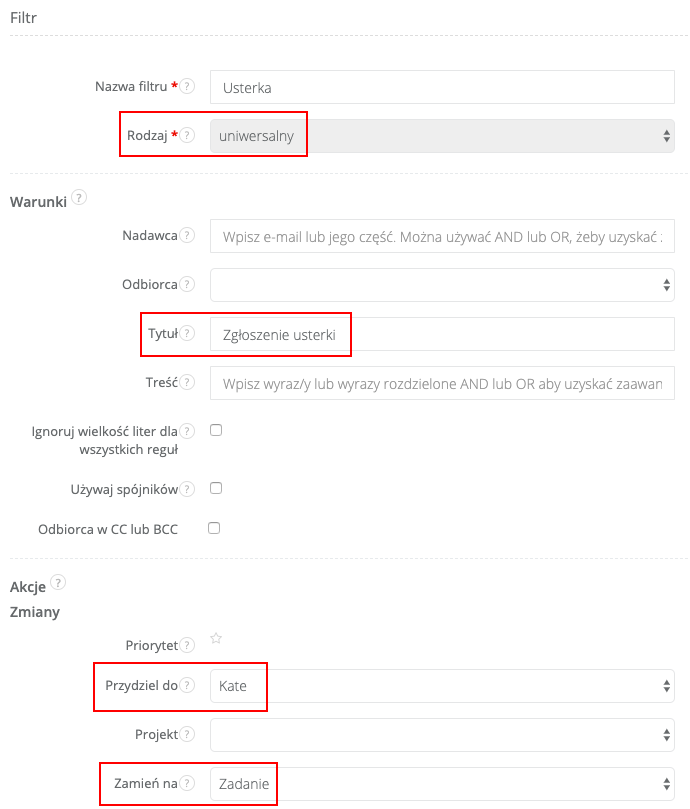Open Zamień na dropdown showing Zadanie
The width and height of the screenshot is (690, 809).
point(442,784)
